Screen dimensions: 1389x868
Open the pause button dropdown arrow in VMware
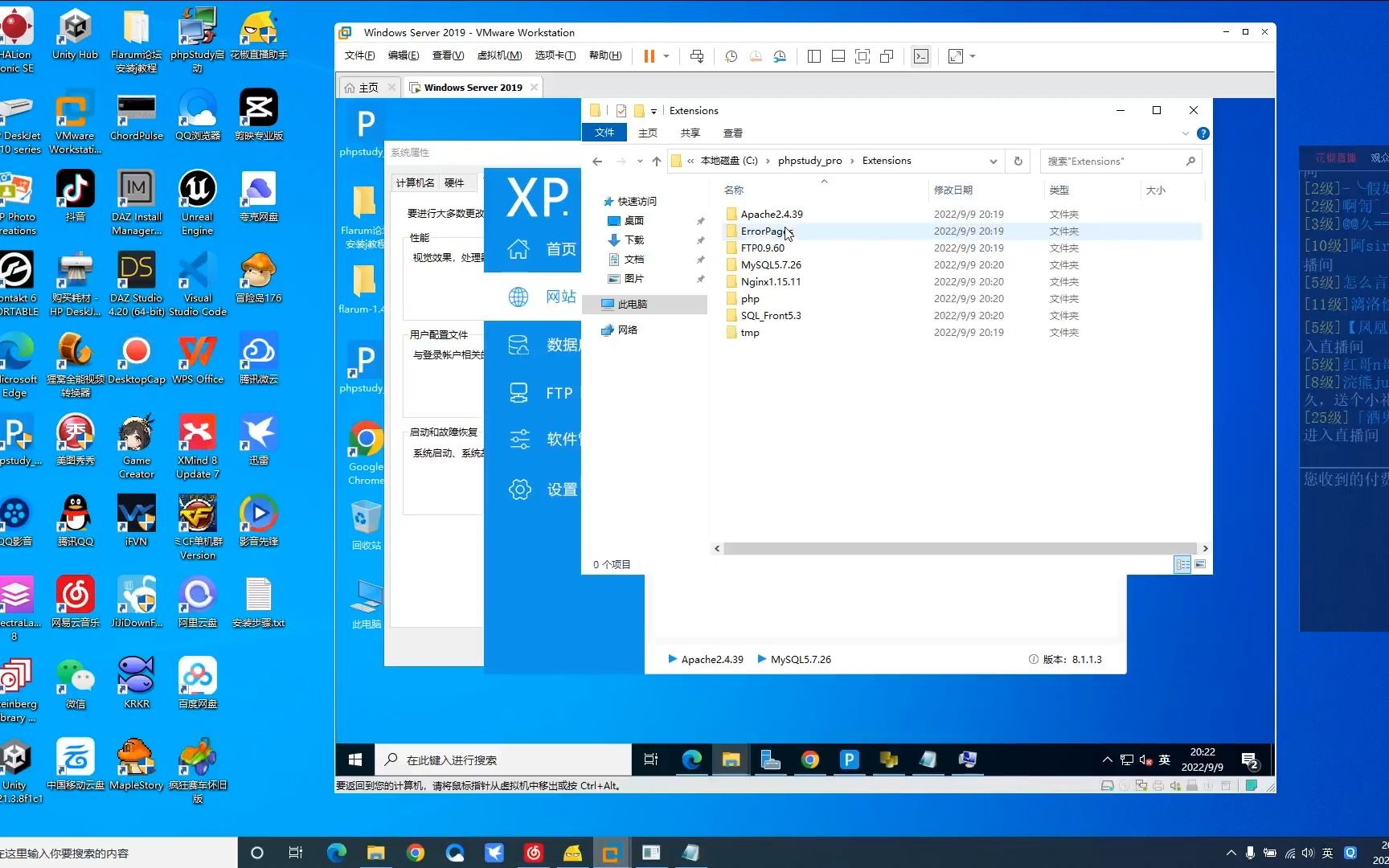(x=666, y=55)
